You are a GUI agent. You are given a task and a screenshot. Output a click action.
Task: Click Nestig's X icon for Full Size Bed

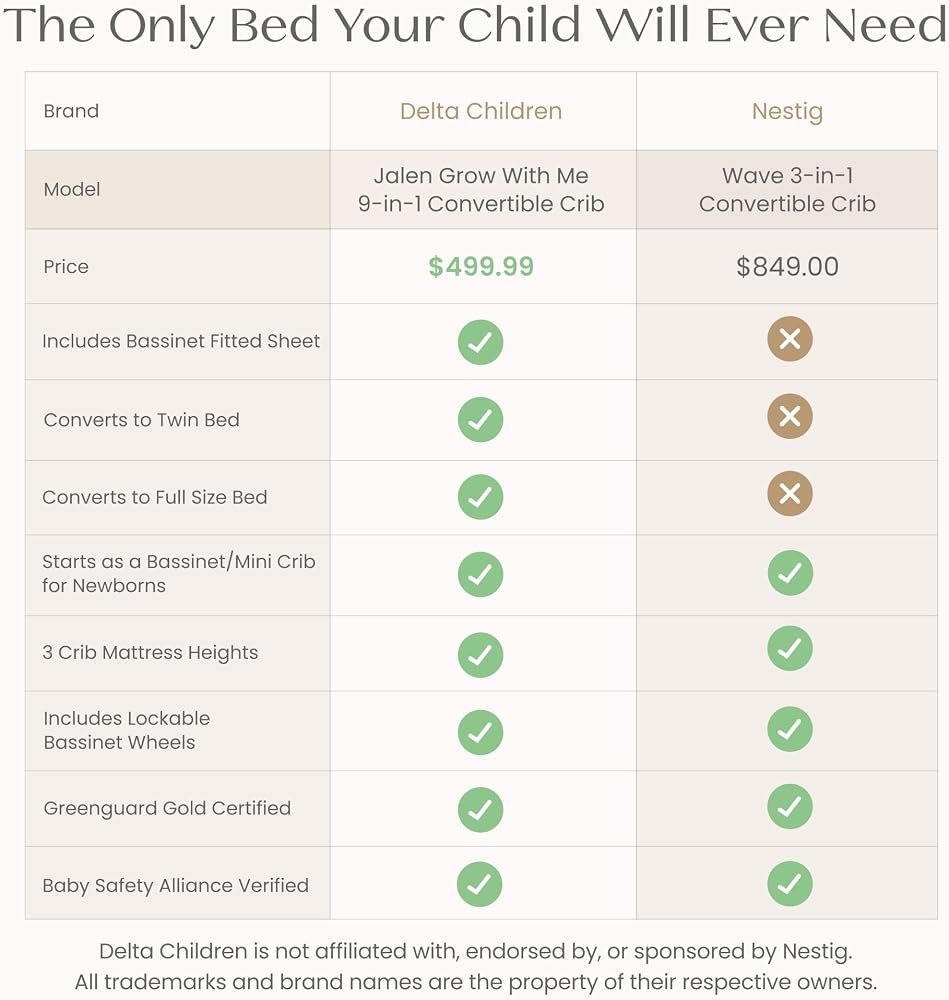coord(790,493)
